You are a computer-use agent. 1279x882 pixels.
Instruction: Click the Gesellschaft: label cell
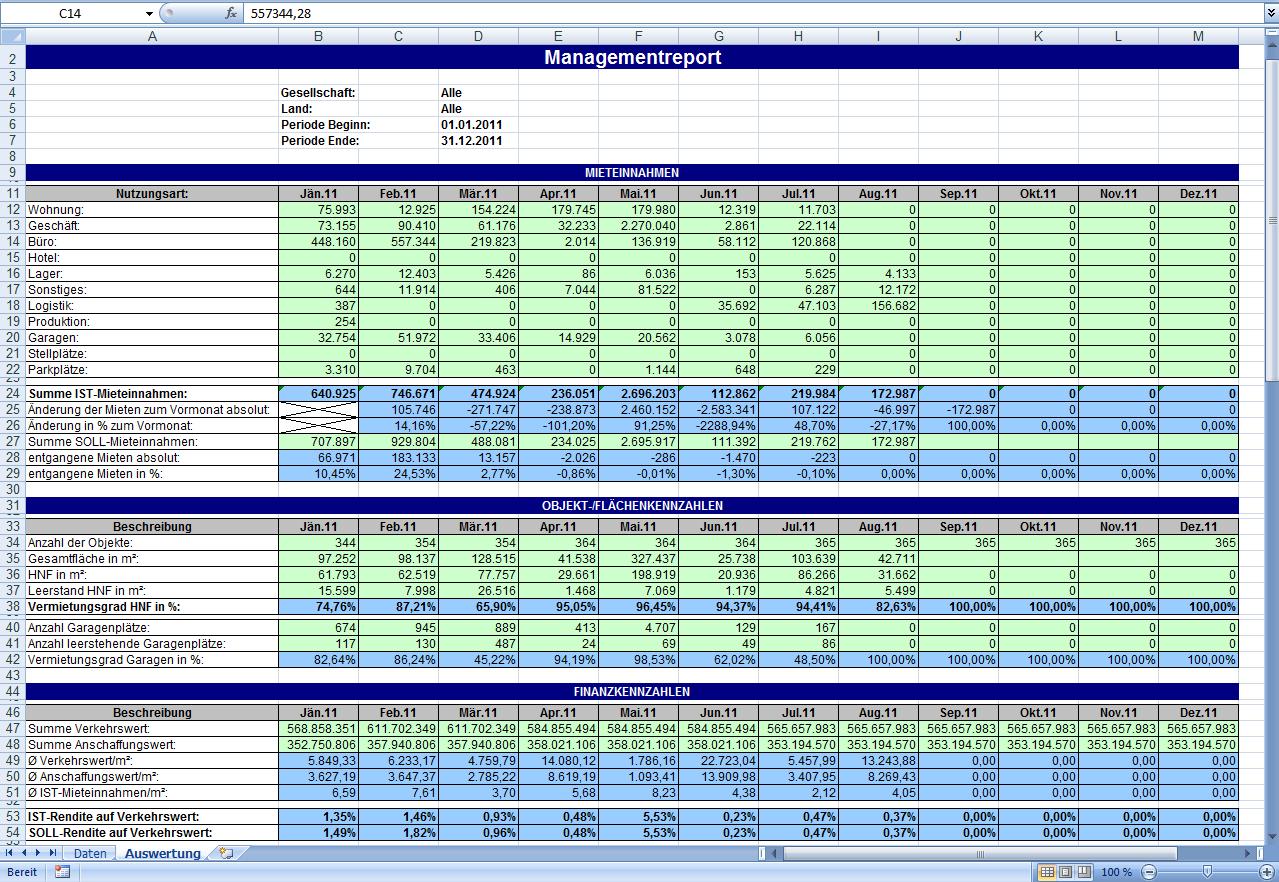click(x=318, y=93)
